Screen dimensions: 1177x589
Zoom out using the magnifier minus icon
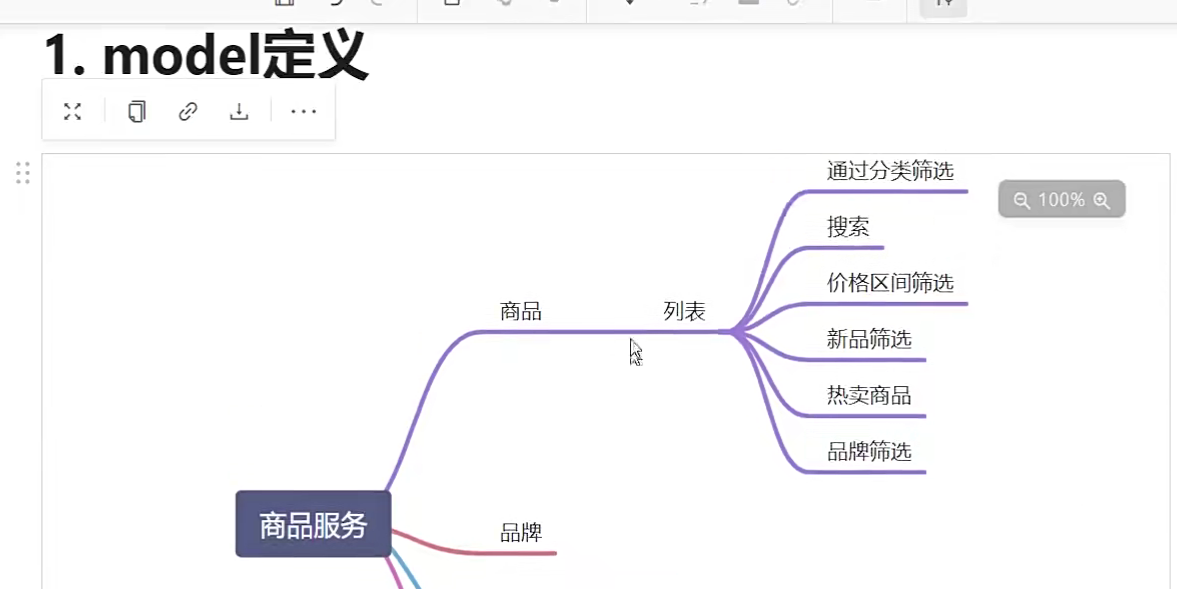tap(1021, 200)
